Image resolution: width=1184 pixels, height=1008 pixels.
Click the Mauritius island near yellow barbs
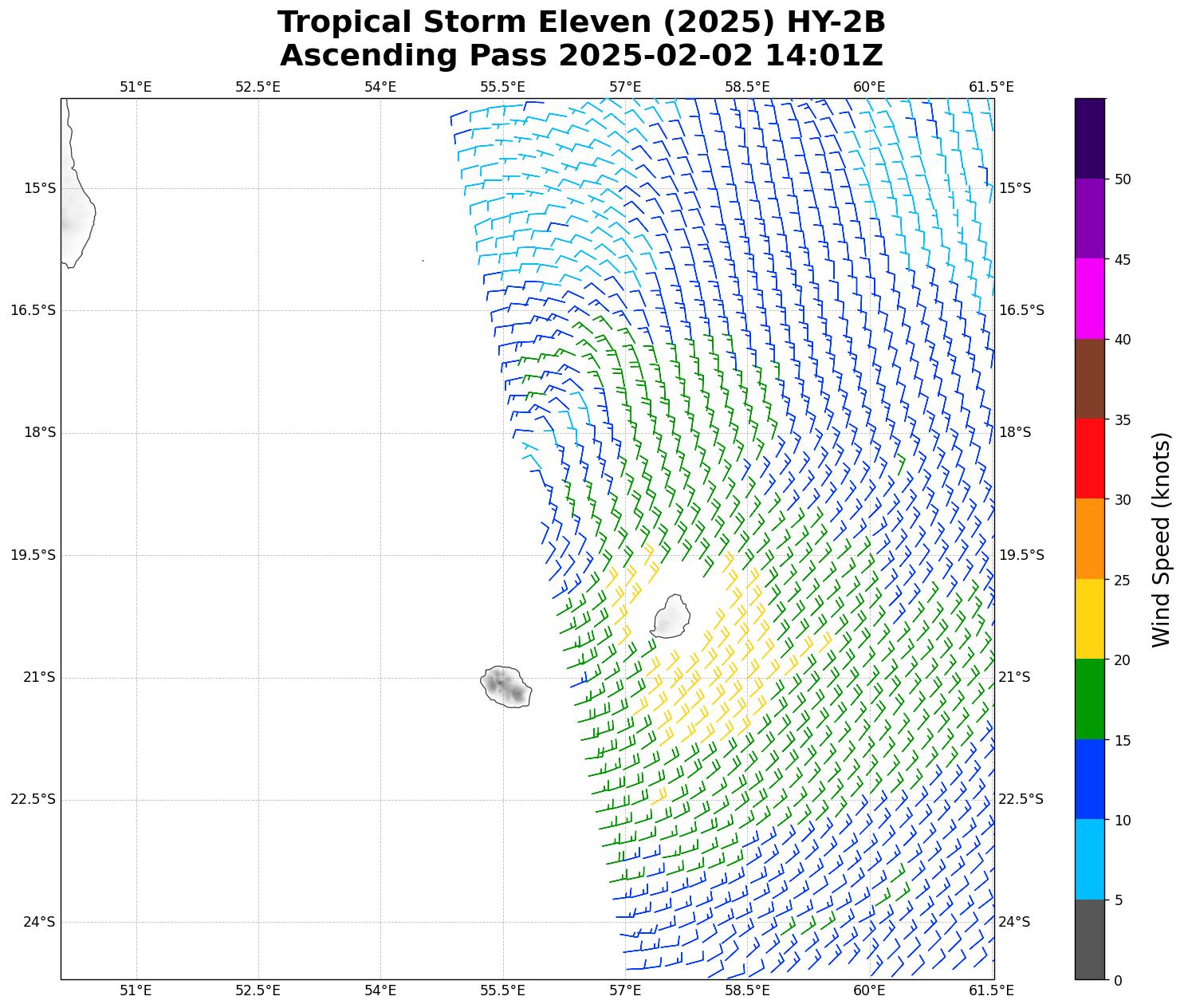[x=671, y=617]
